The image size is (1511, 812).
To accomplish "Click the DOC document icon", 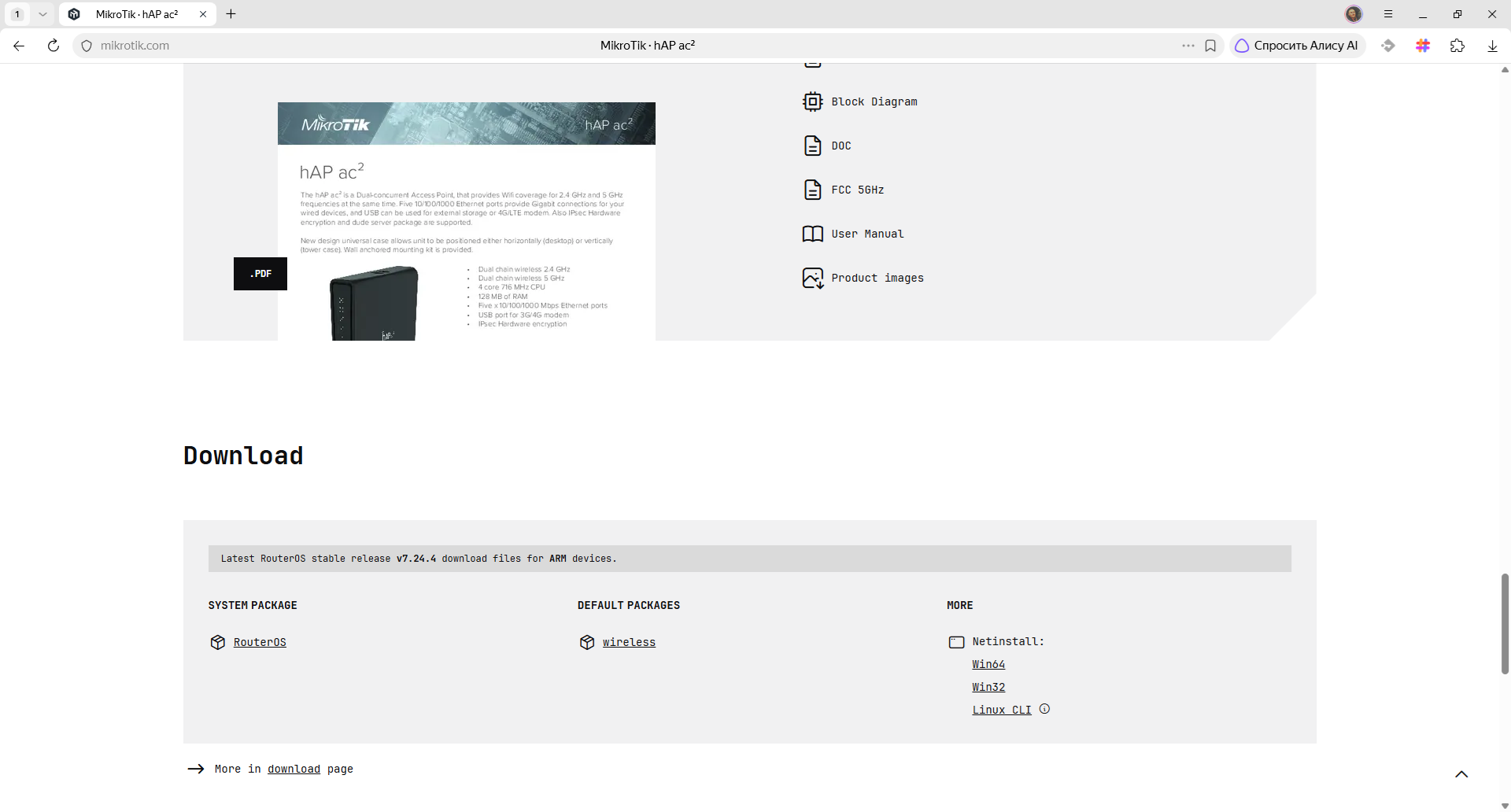I will click(812, 146).
